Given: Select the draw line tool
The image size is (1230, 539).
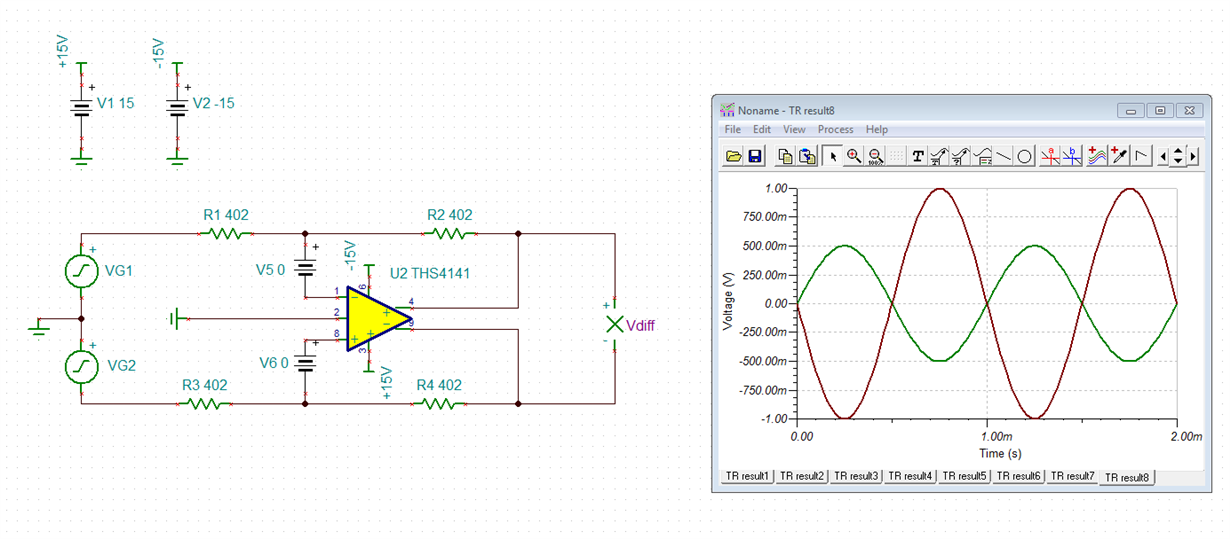Looking at the screenshot, I should (x=1004, y=156).
